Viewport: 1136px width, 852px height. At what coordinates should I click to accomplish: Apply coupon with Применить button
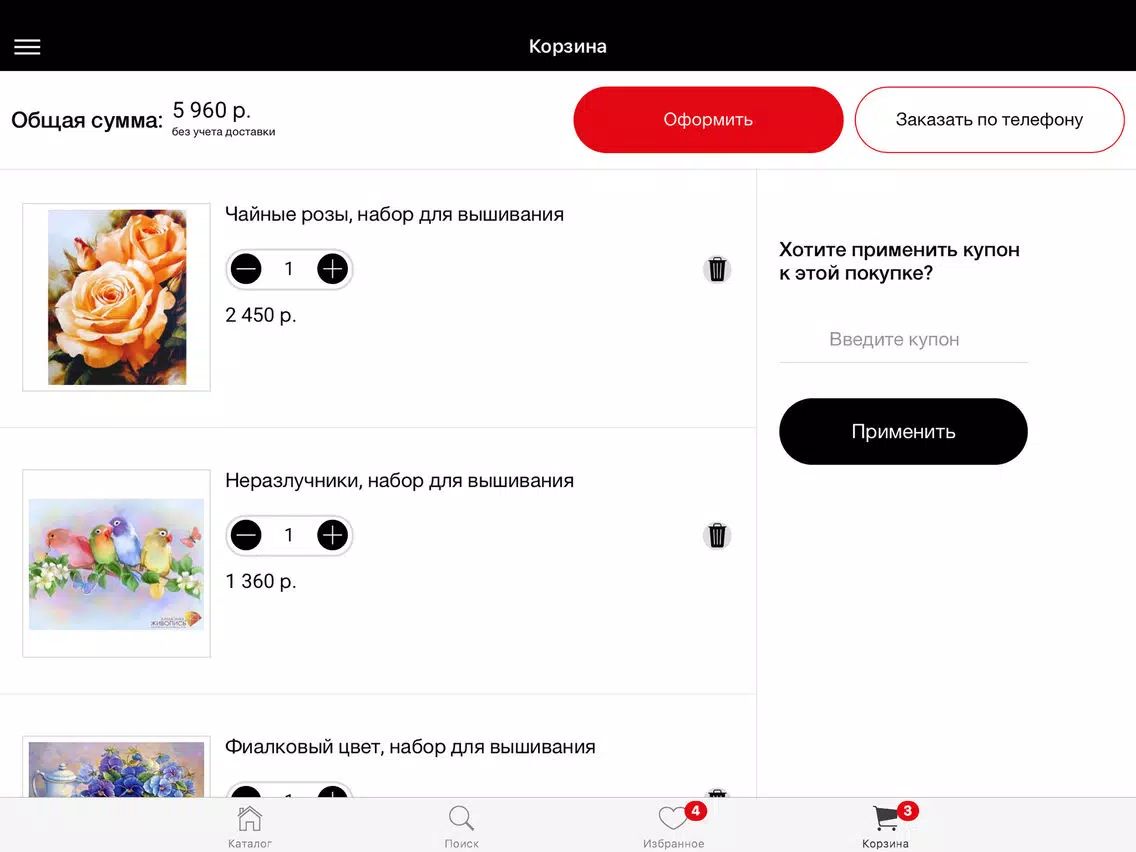(903, 431)
